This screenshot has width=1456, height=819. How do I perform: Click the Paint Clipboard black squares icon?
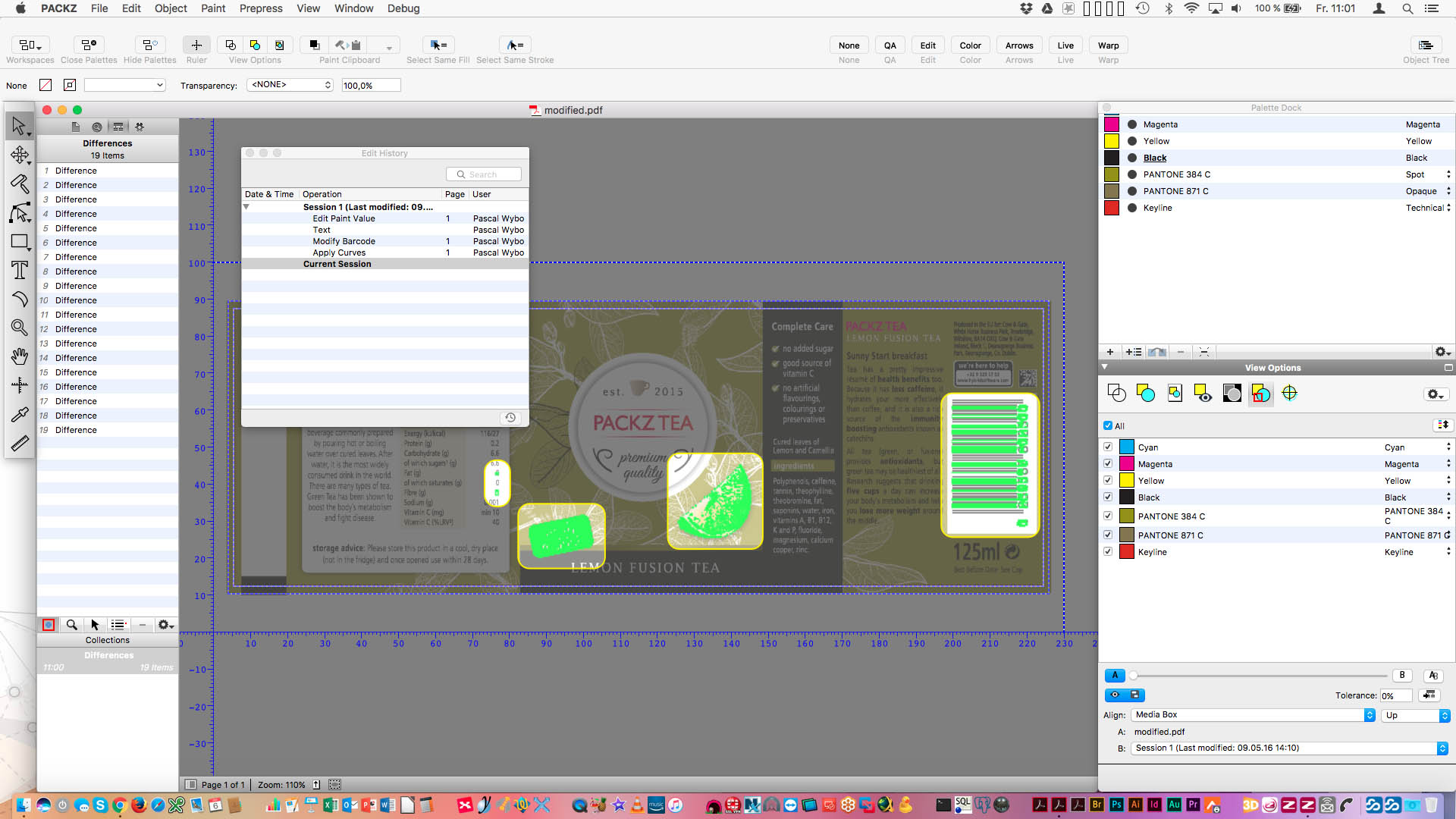313,45
